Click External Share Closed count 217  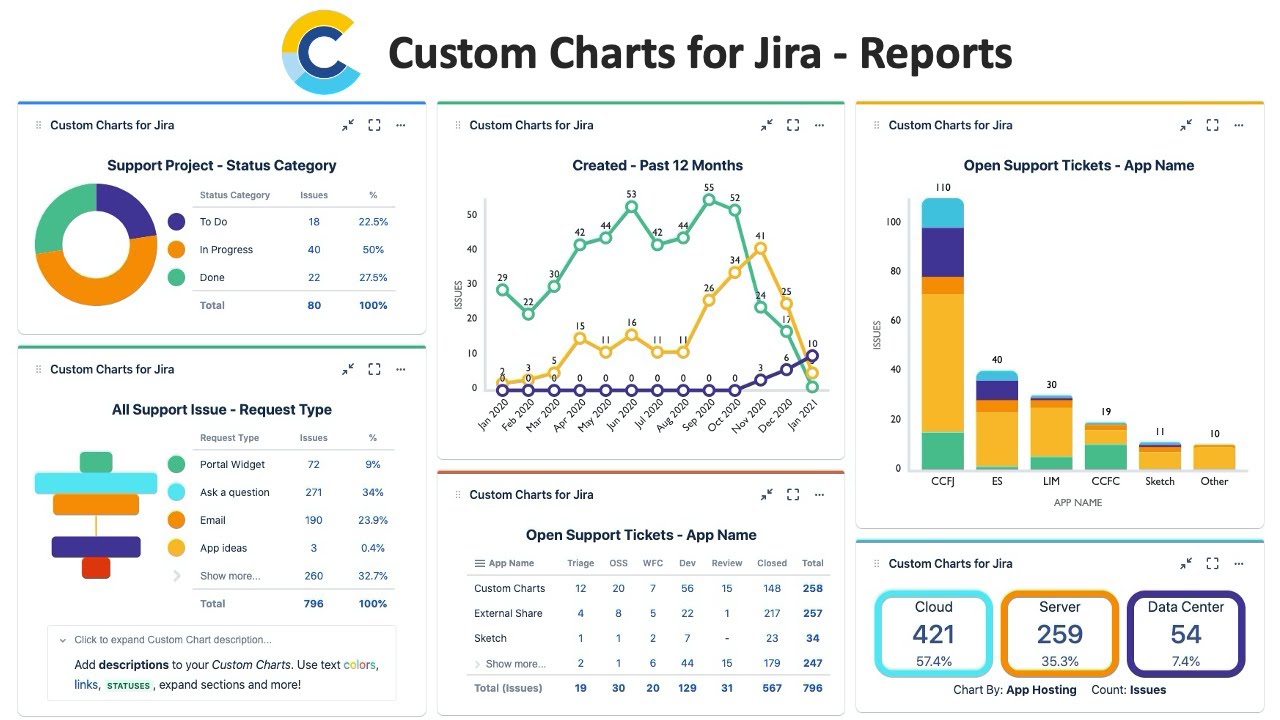click(772, 613)
